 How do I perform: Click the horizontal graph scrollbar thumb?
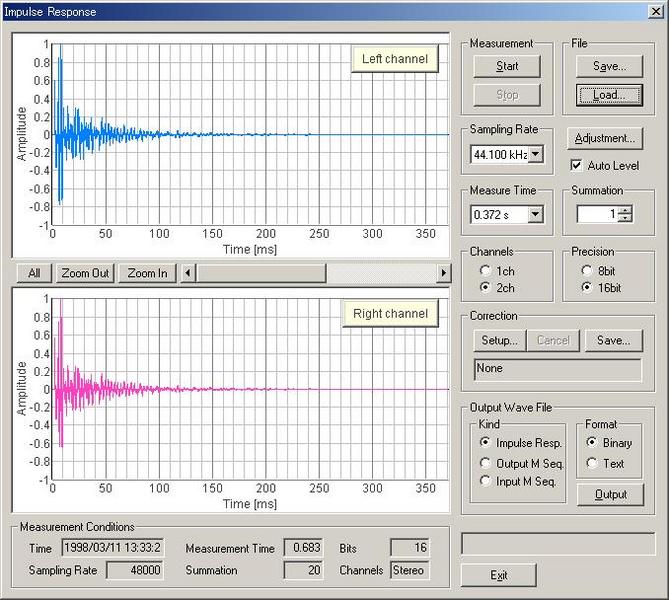(261, 273)
